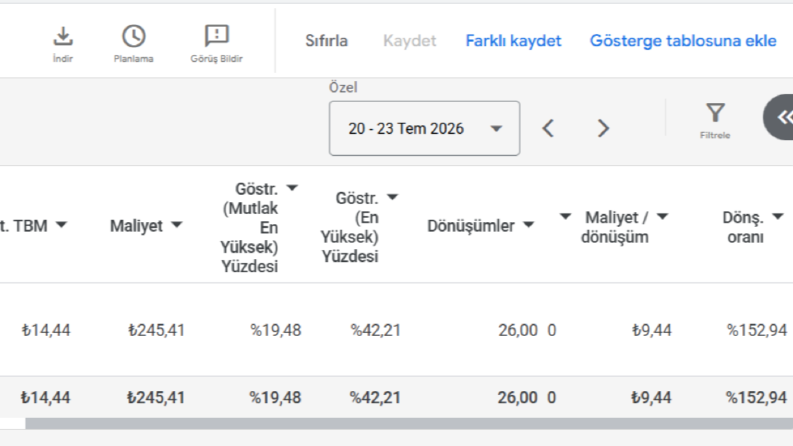The height and width of the screenshot is (446, 793).
Task: Select ₺14,44 cell in first row
Action: coord(46,330)
